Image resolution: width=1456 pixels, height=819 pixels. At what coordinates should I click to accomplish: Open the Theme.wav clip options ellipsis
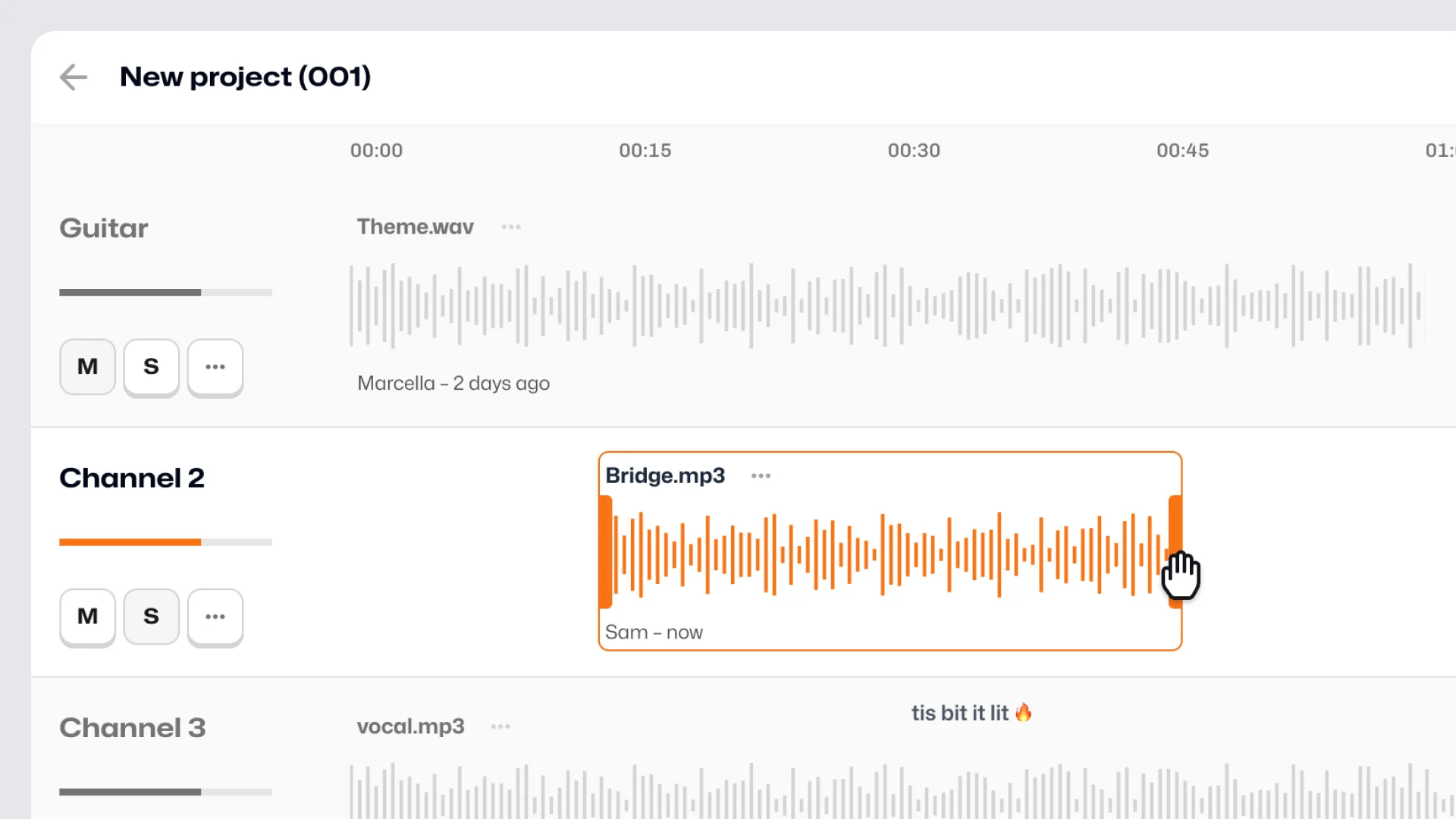pyautogui.click(x=511, y=227)
